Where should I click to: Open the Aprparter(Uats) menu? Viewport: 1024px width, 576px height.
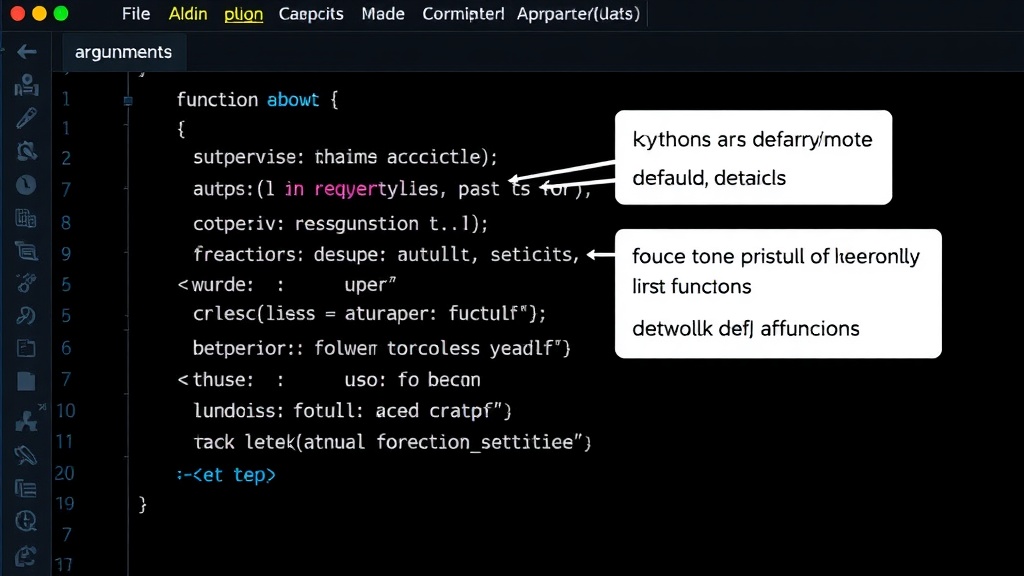[x=579, y=14]
